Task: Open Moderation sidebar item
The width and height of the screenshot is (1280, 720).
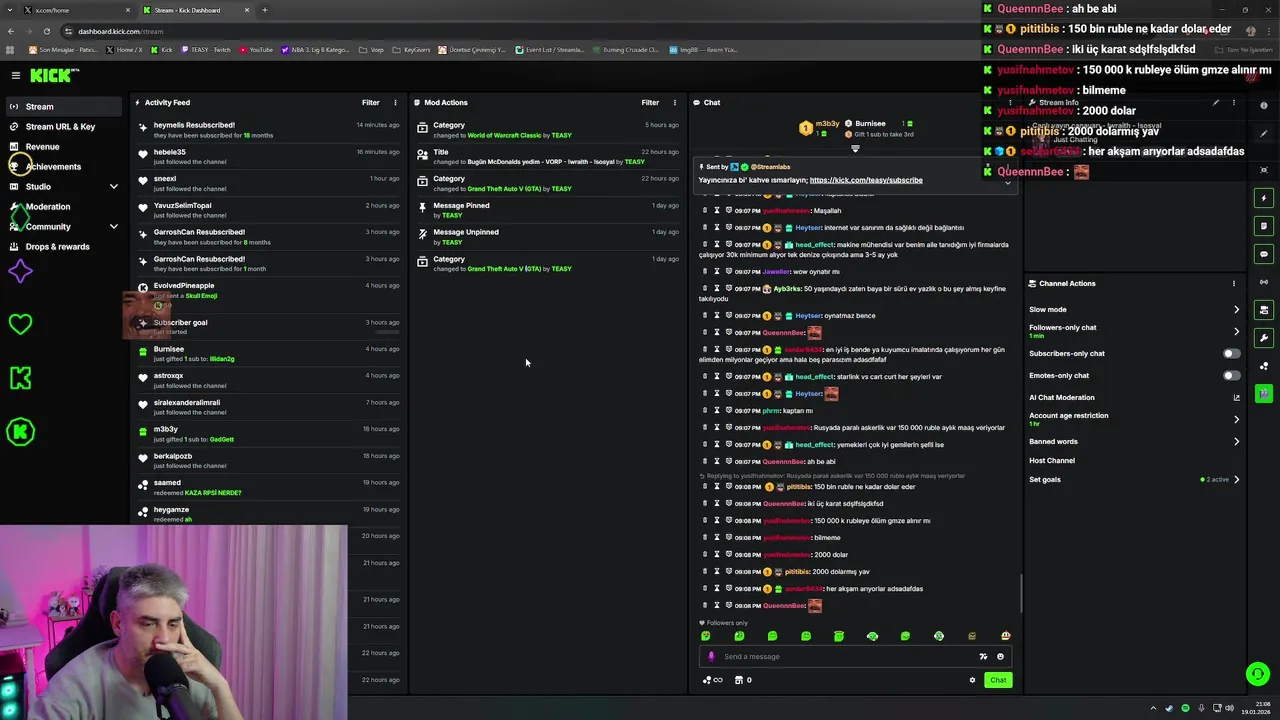Action: tap(64, 206)
